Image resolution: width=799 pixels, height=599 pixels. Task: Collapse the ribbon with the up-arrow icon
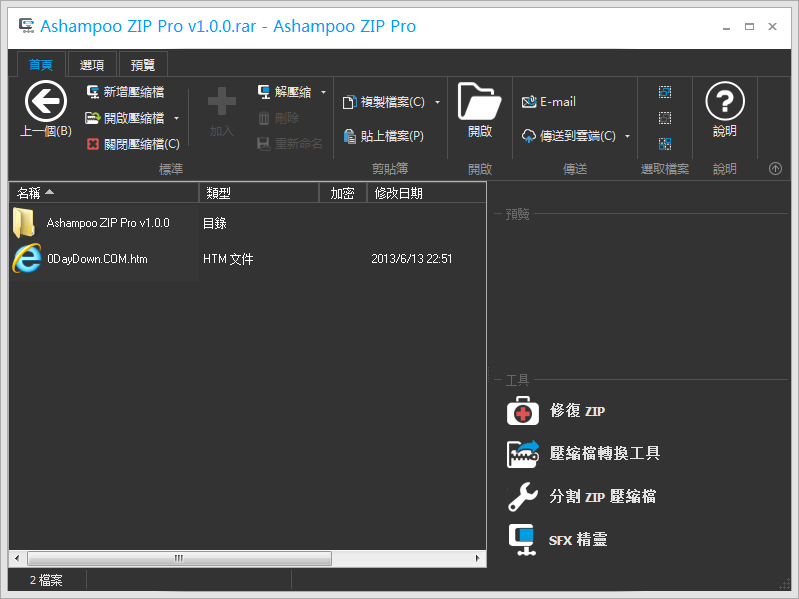click(775, 169)
